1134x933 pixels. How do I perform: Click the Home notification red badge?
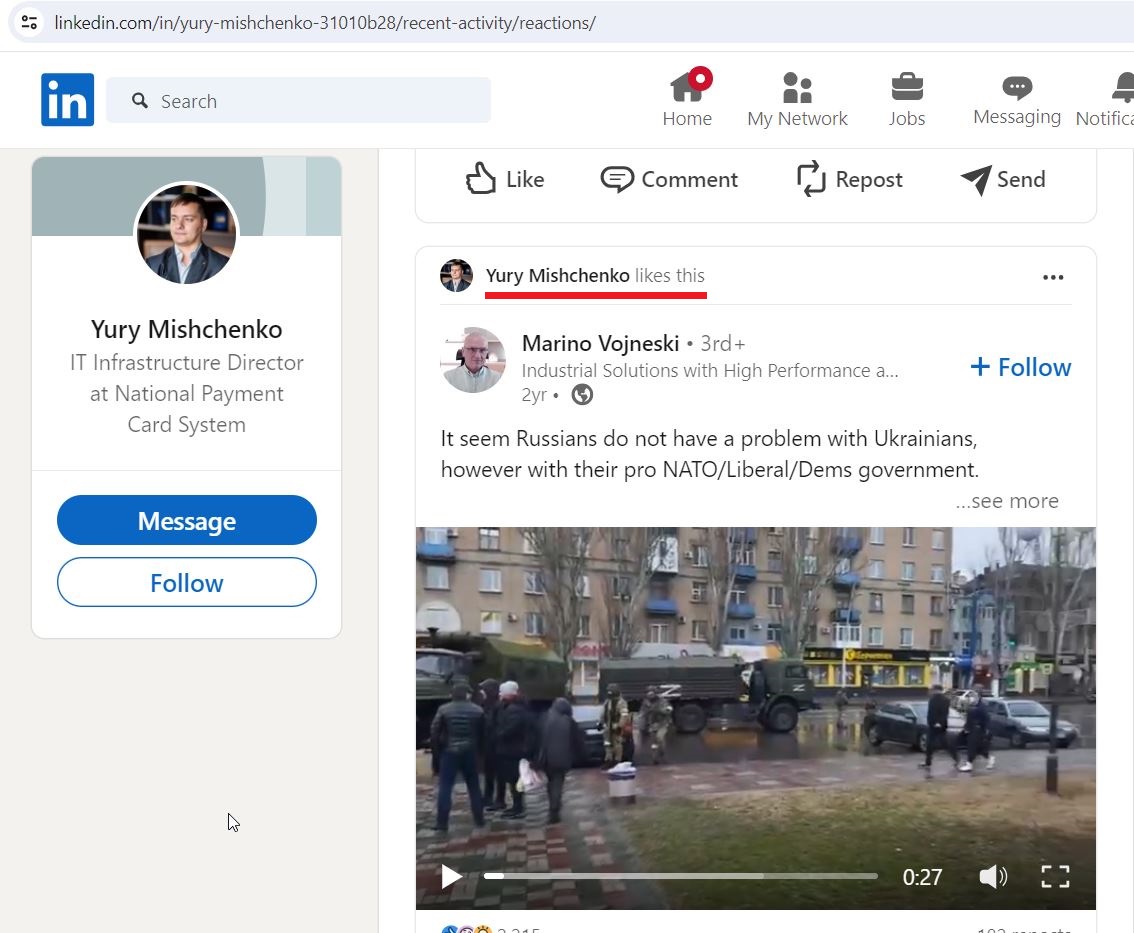click(700, 78)
